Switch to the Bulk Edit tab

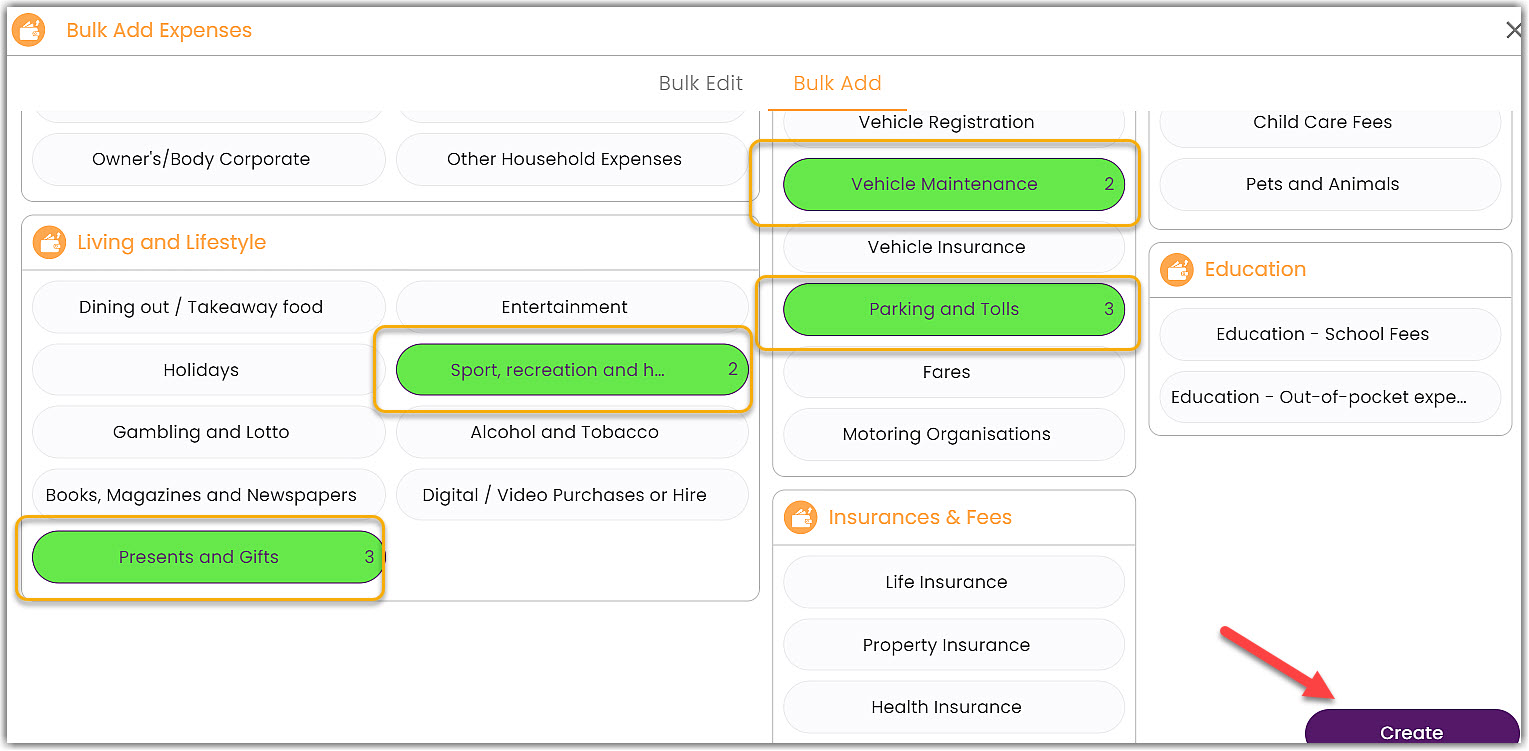point(700,83)
